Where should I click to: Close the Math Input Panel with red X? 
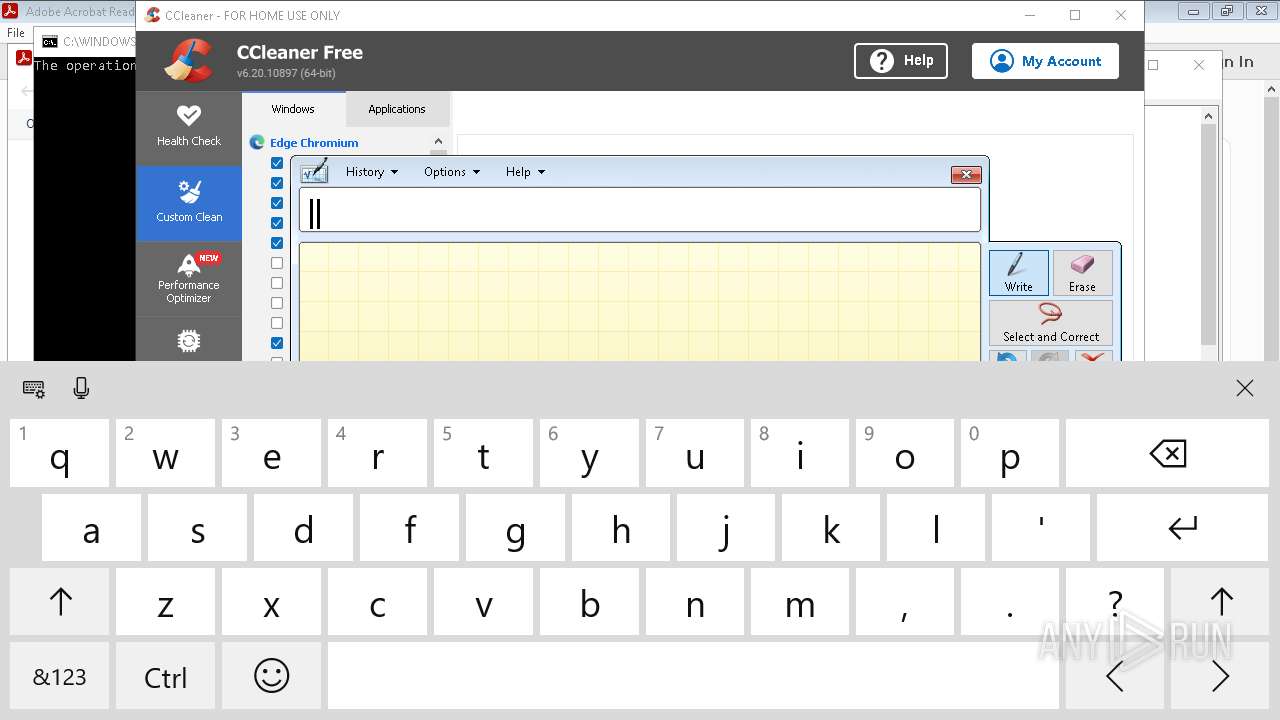click(x=965, y=175)
